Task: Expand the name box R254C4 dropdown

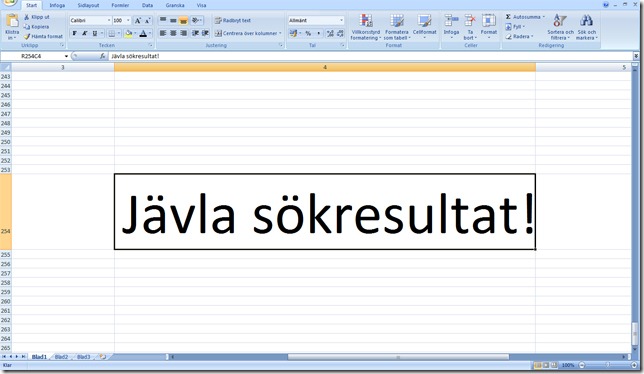Action: 66,56
